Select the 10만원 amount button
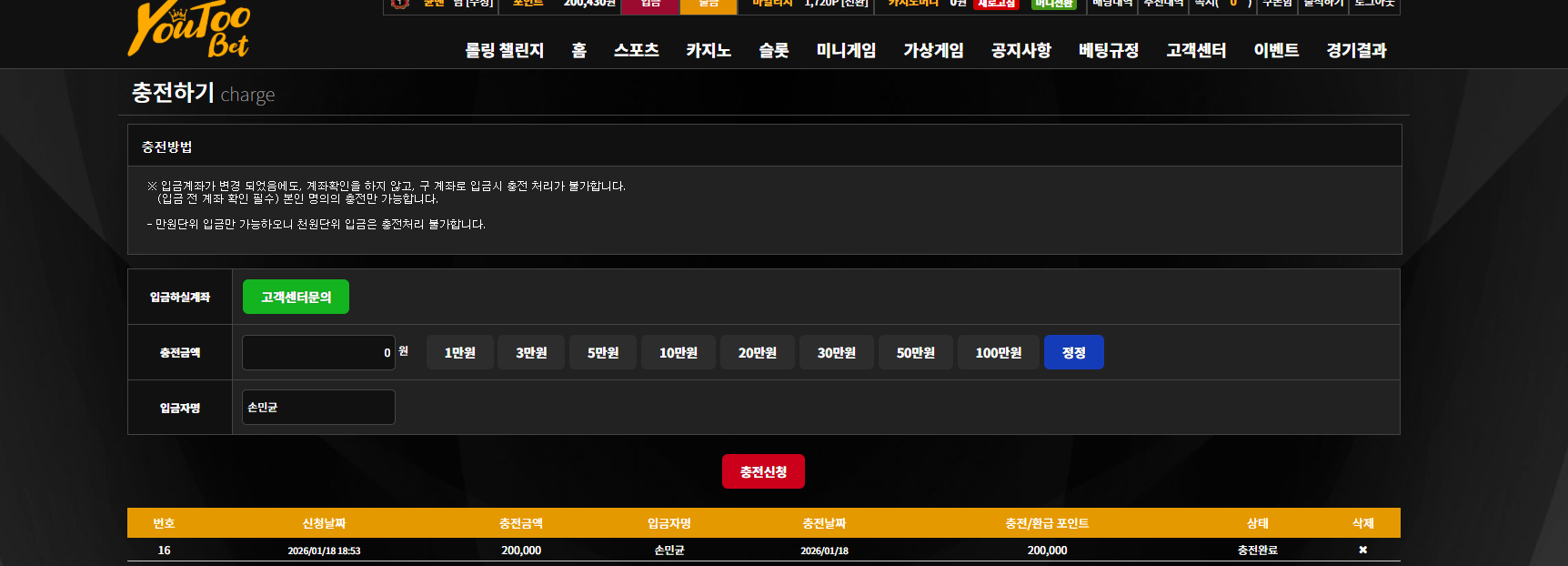The image size is (1568, 566). tap(678, 352)
